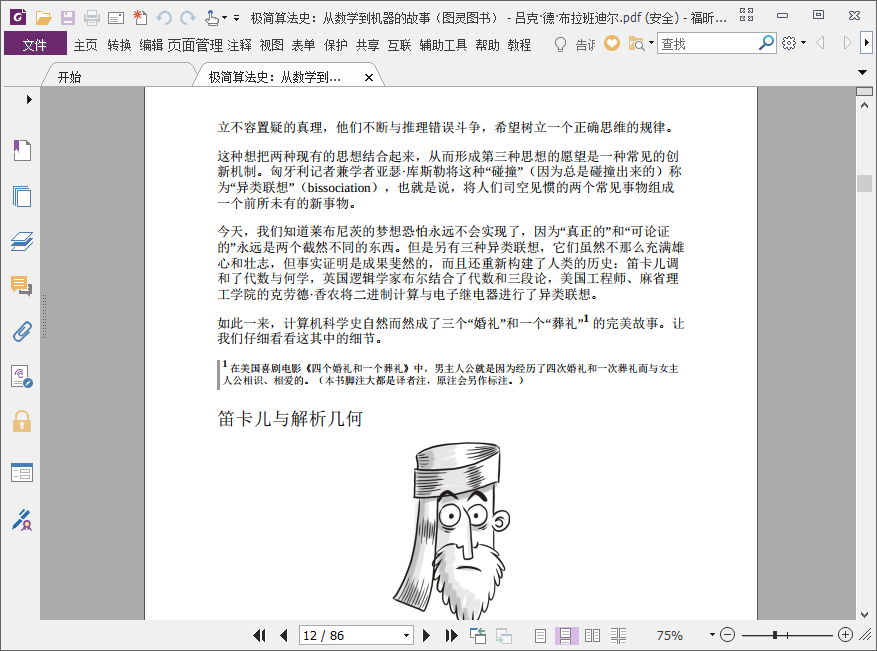Screen dimensions: 877x651
Task: Switch to single page view
Action: [x=540, y=635]
